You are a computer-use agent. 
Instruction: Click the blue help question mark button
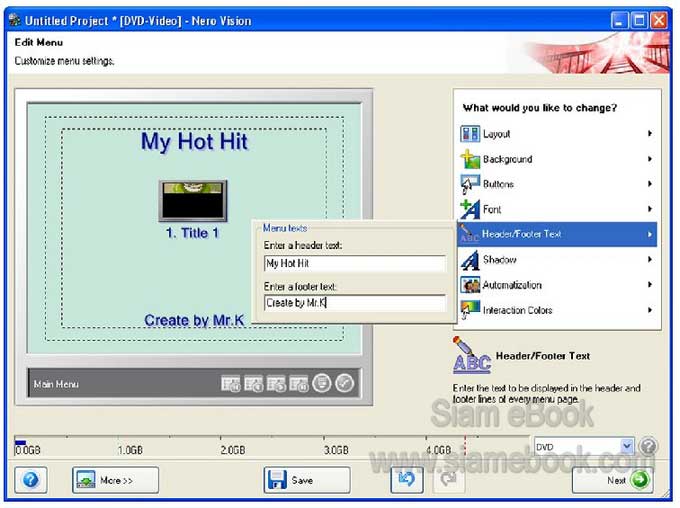tap(31, 480)
